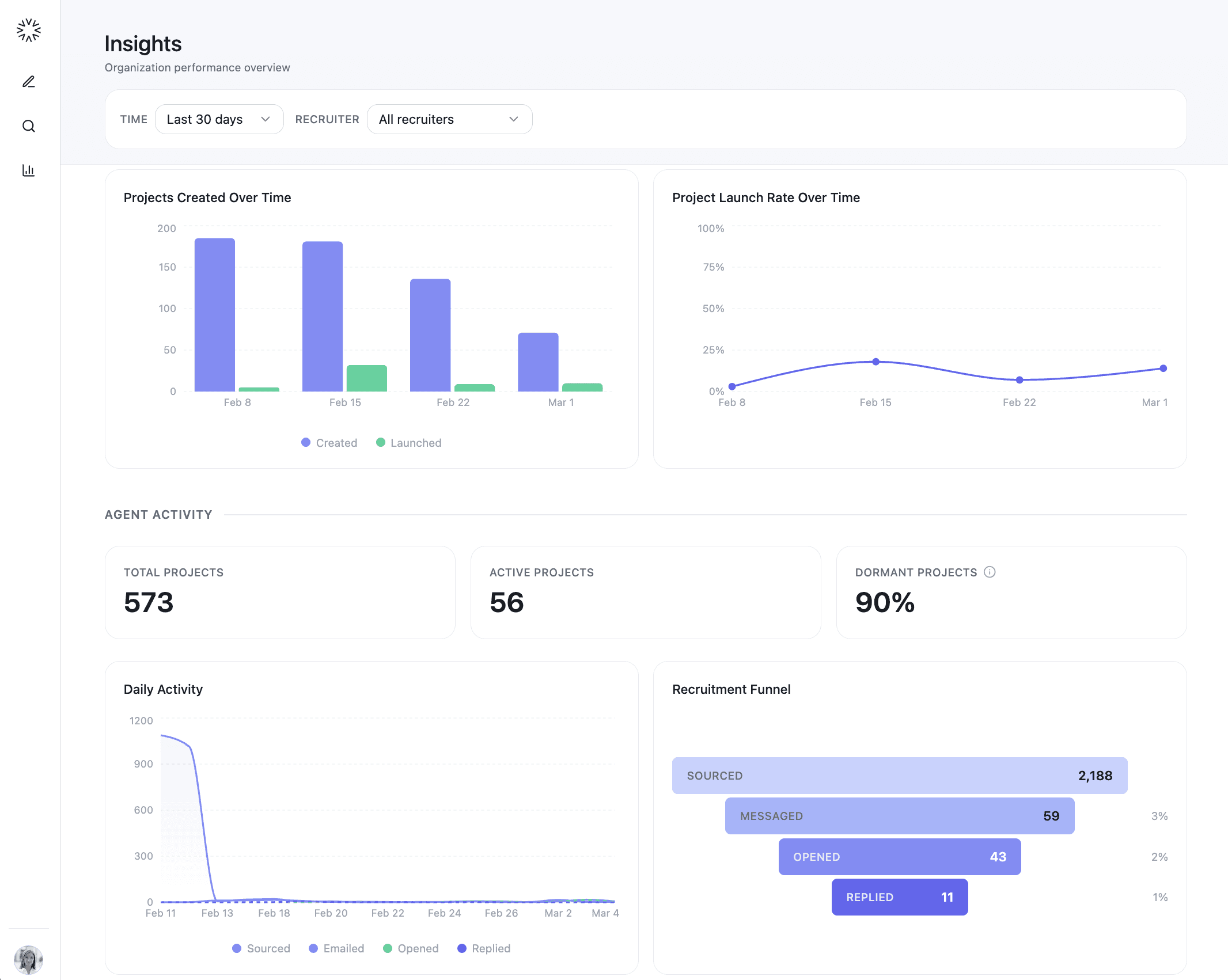Click the SOURCED funnel bar

(x=899, y=776)
